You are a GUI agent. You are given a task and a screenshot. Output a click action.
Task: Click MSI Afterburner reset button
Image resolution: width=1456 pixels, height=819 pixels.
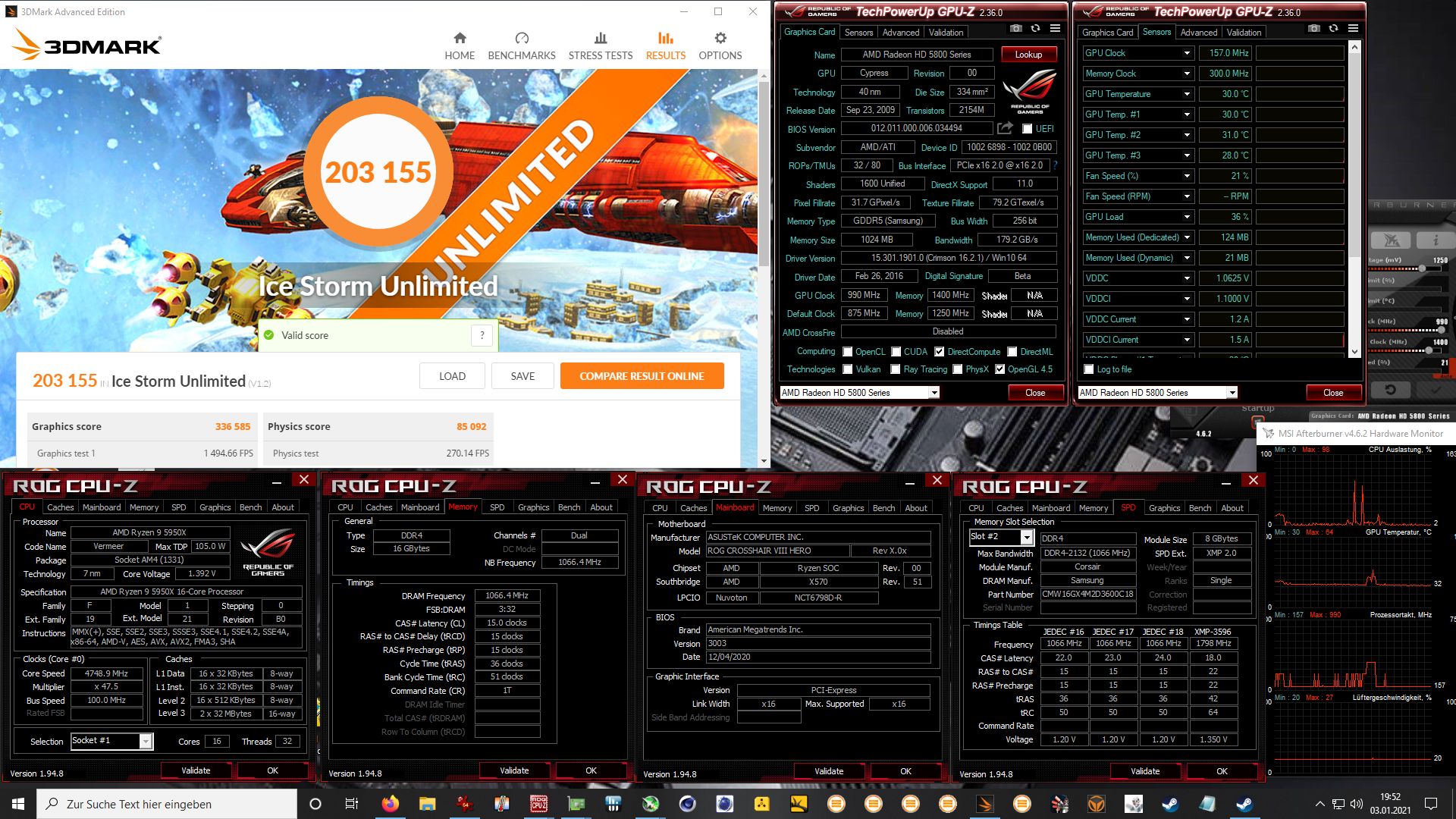[1390, 390]
